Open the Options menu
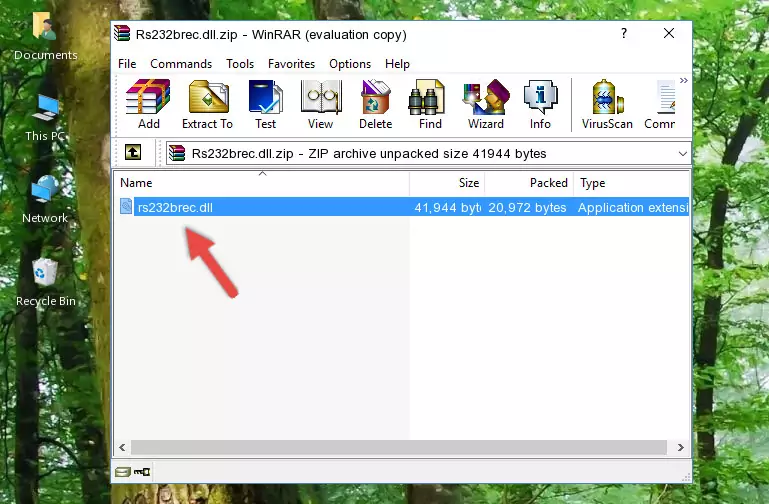This screenshot has width=769, height=504. point(350,64)
